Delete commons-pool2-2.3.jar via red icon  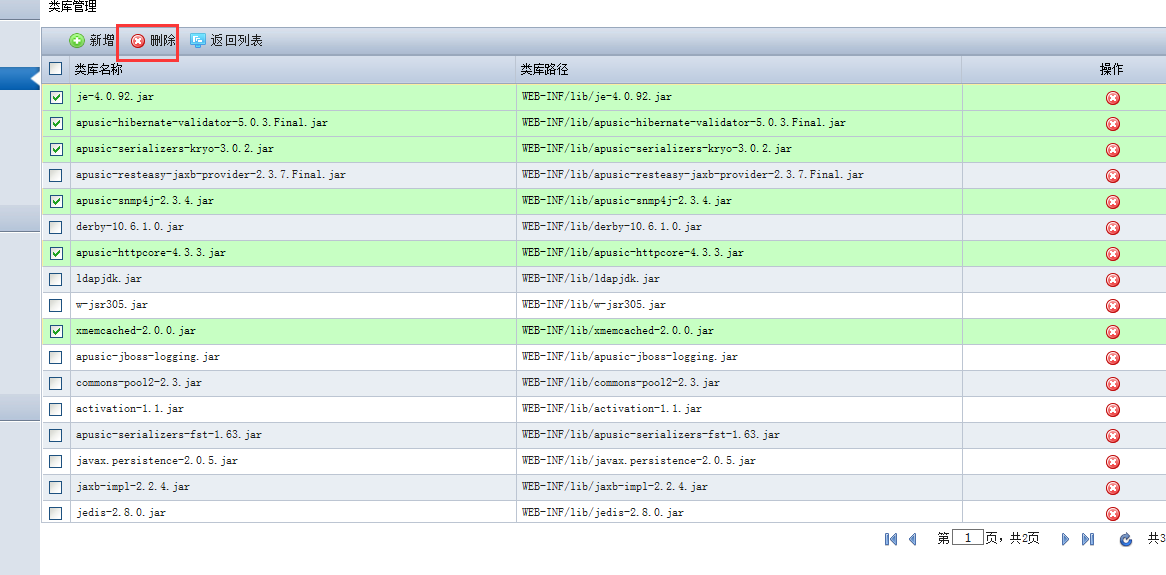pyautogui.click(x=1112, y=384)
